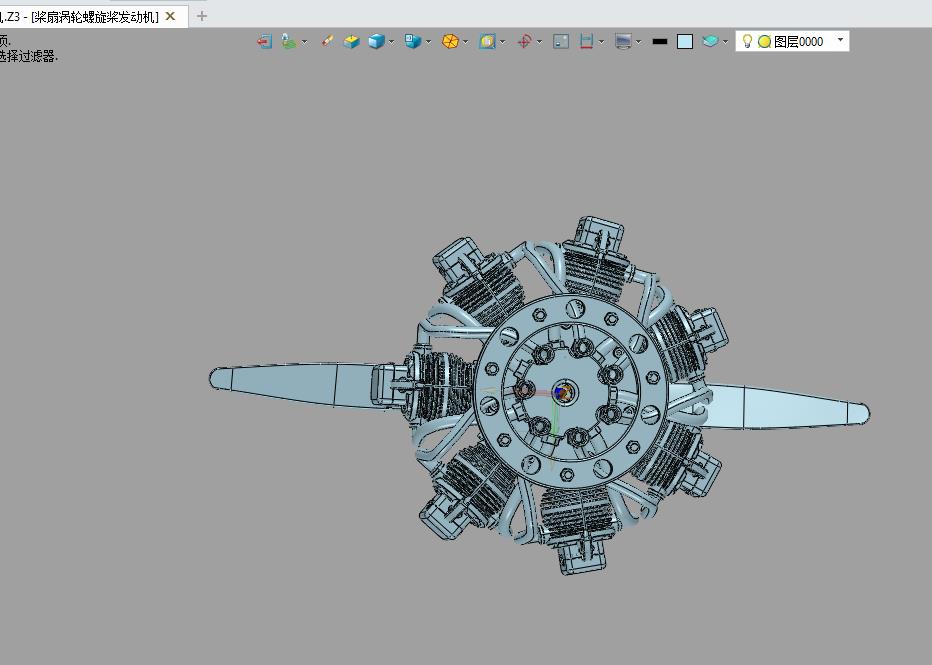Pick the light blue face color swatch
The width and height of the screenshot is (932, 665).
[x=685, y=42]
